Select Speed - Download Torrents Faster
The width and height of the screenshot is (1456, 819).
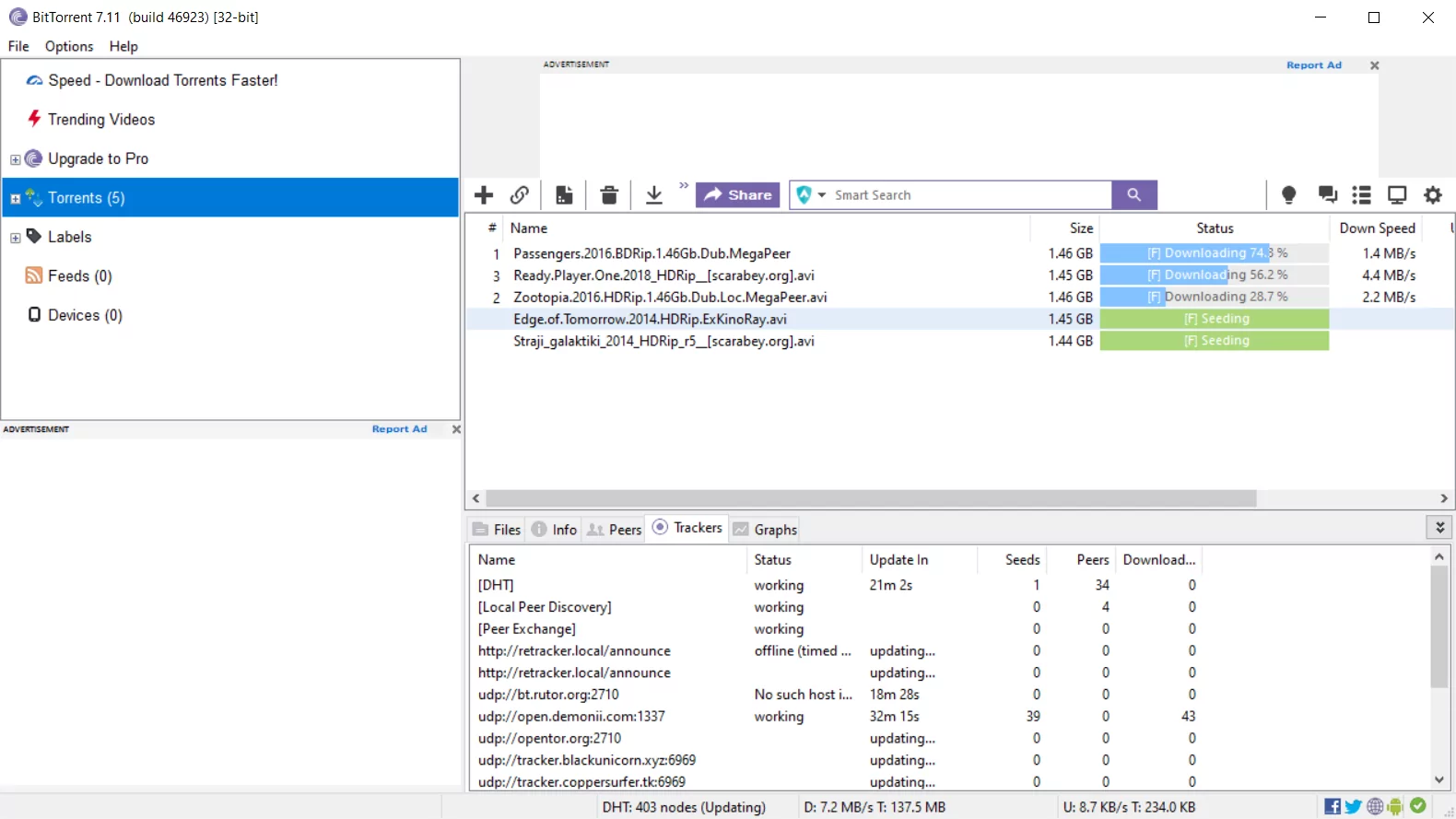163,80
